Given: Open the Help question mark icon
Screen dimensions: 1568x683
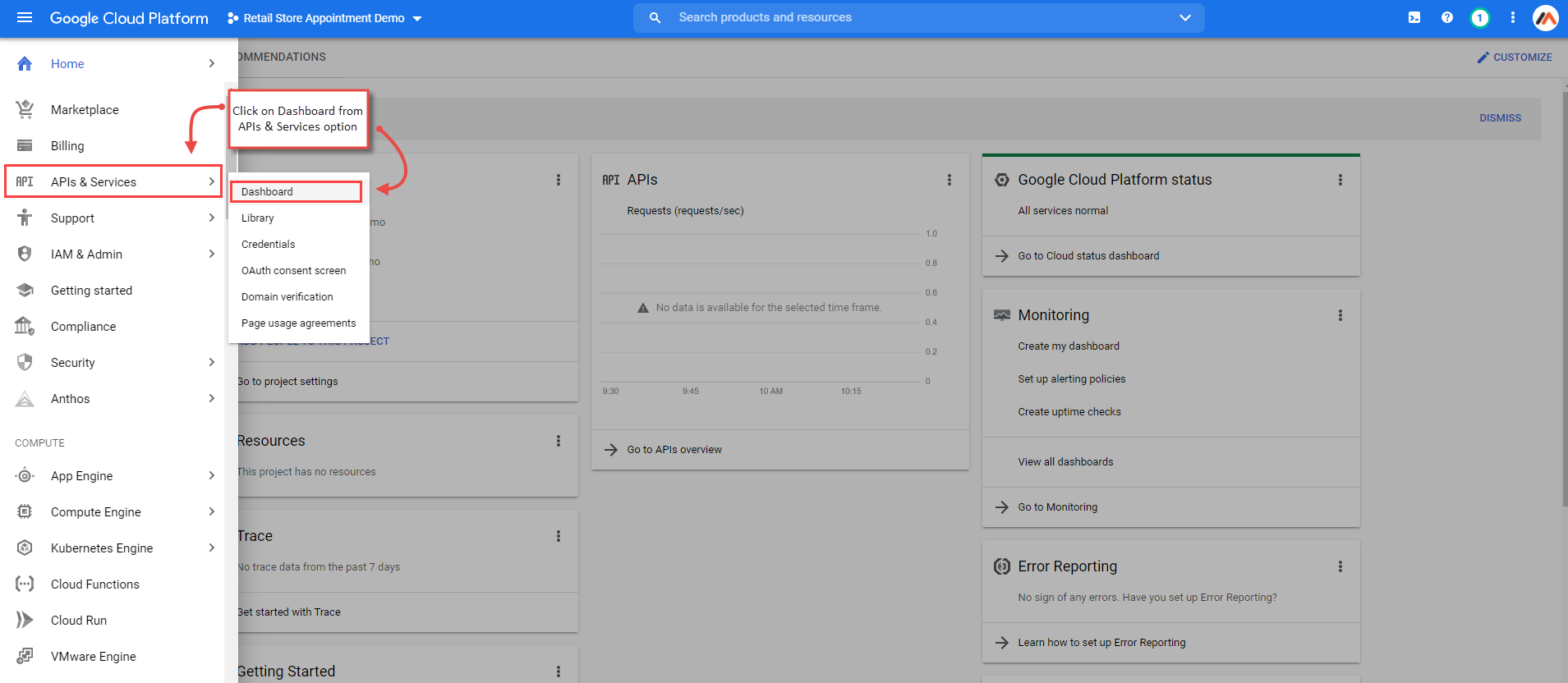Looking at the screenshot, I should point(1447,17).
